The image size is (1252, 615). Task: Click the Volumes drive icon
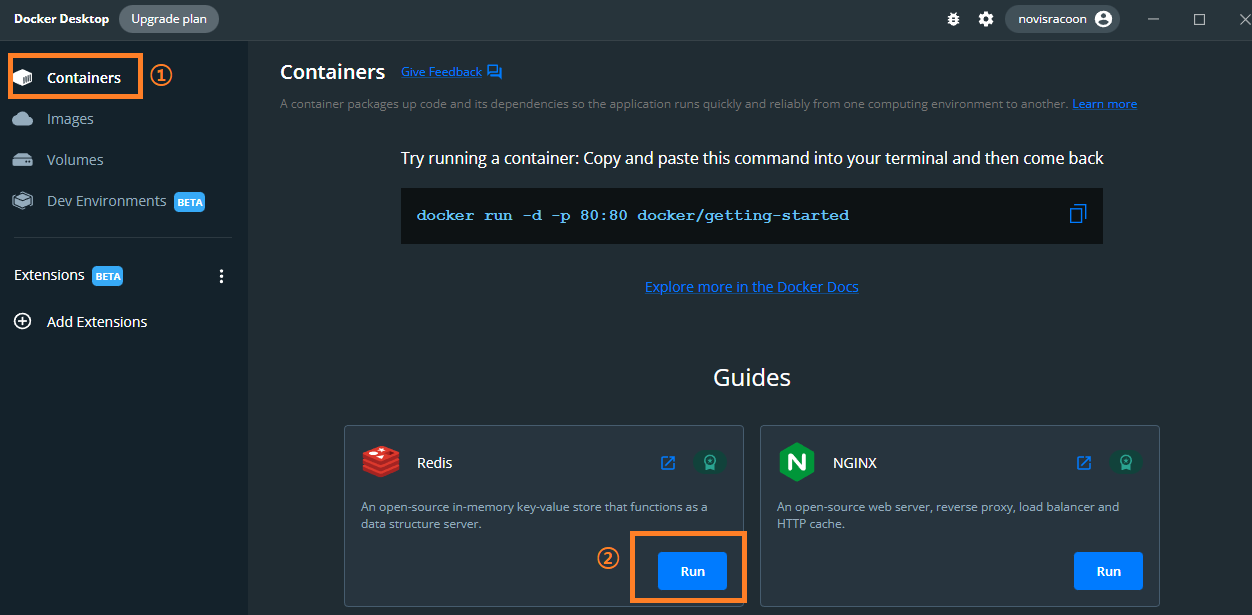[23, 160]
